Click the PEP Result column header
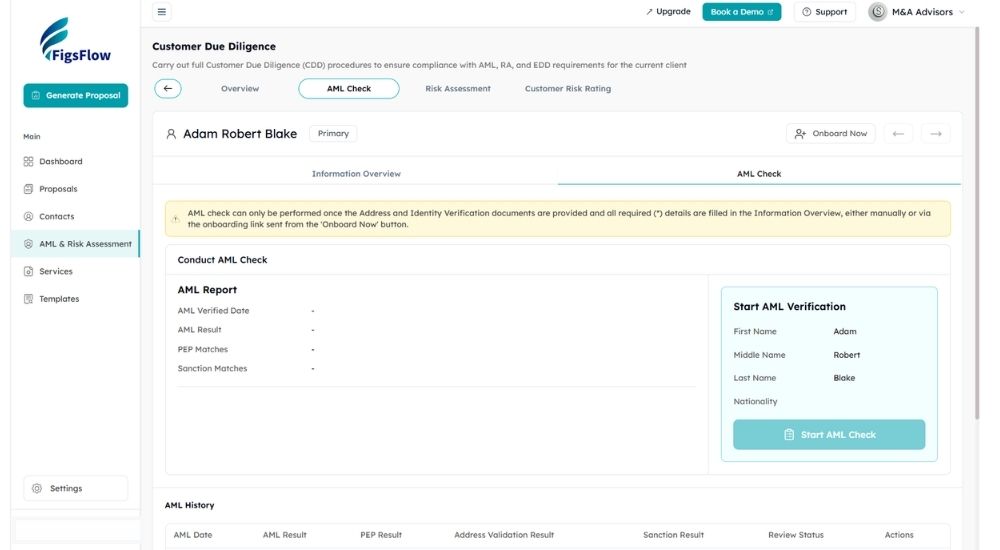This screenshot has width=1000, height=550. pyautogui.click(x=381, y=535)
